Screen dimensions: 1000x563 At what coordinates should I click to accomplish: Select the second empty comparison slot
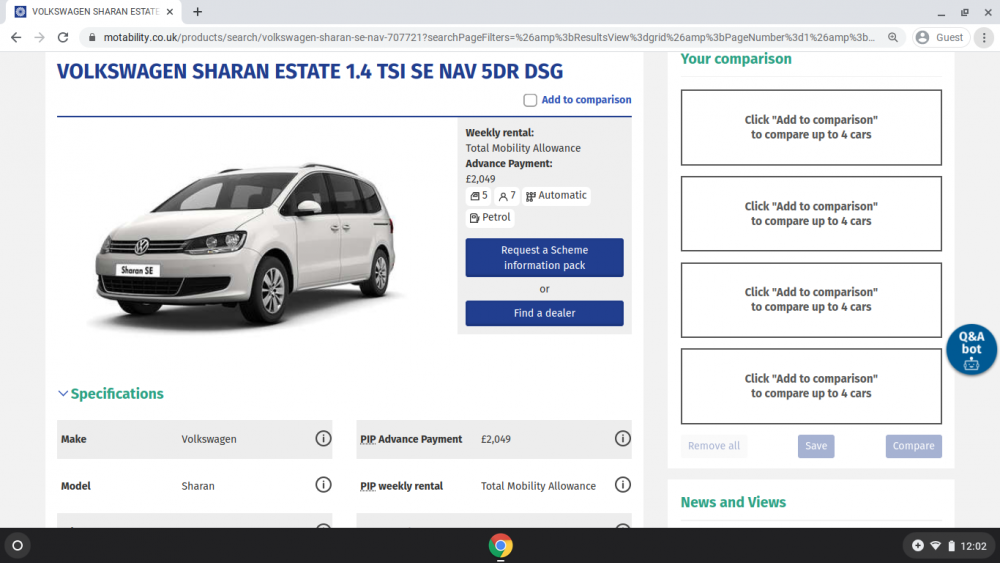tap(811, 214)
